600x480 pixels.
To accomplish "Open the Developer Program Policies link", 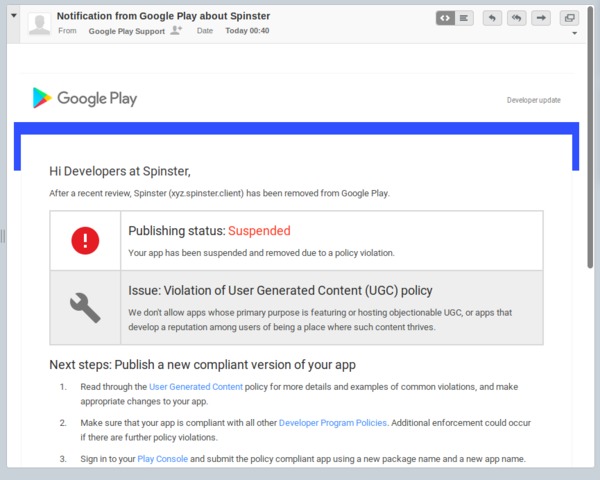I will (333, 423).
